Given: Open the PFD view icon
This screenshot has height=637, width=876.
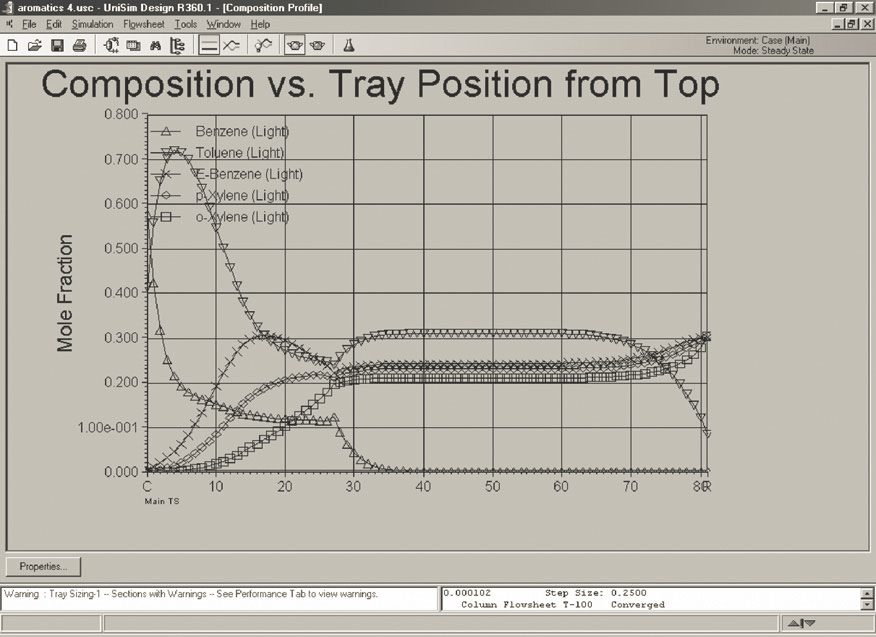Looking at the screenshot, I should coord(110,45).
